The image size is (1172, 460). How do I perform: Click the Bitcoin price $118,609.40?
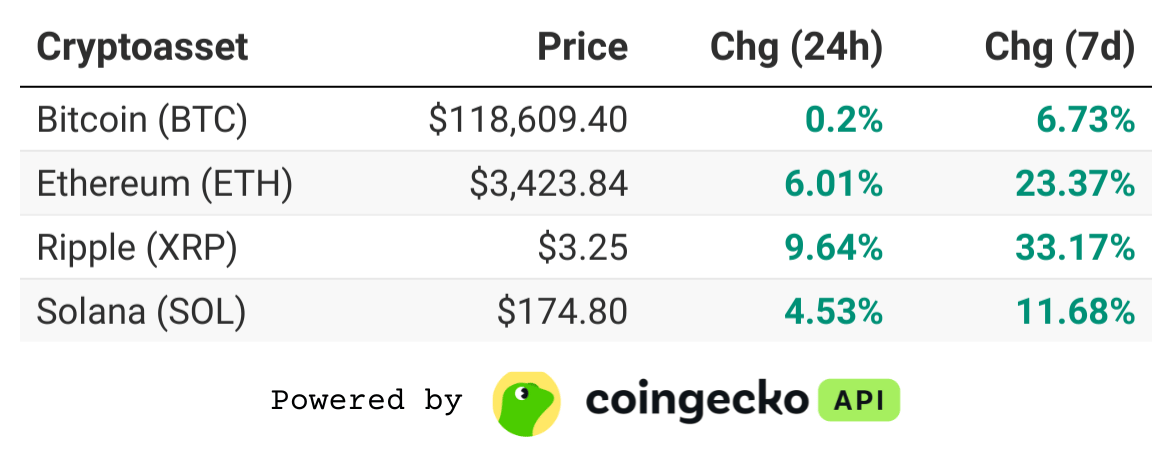pos(528,120)
